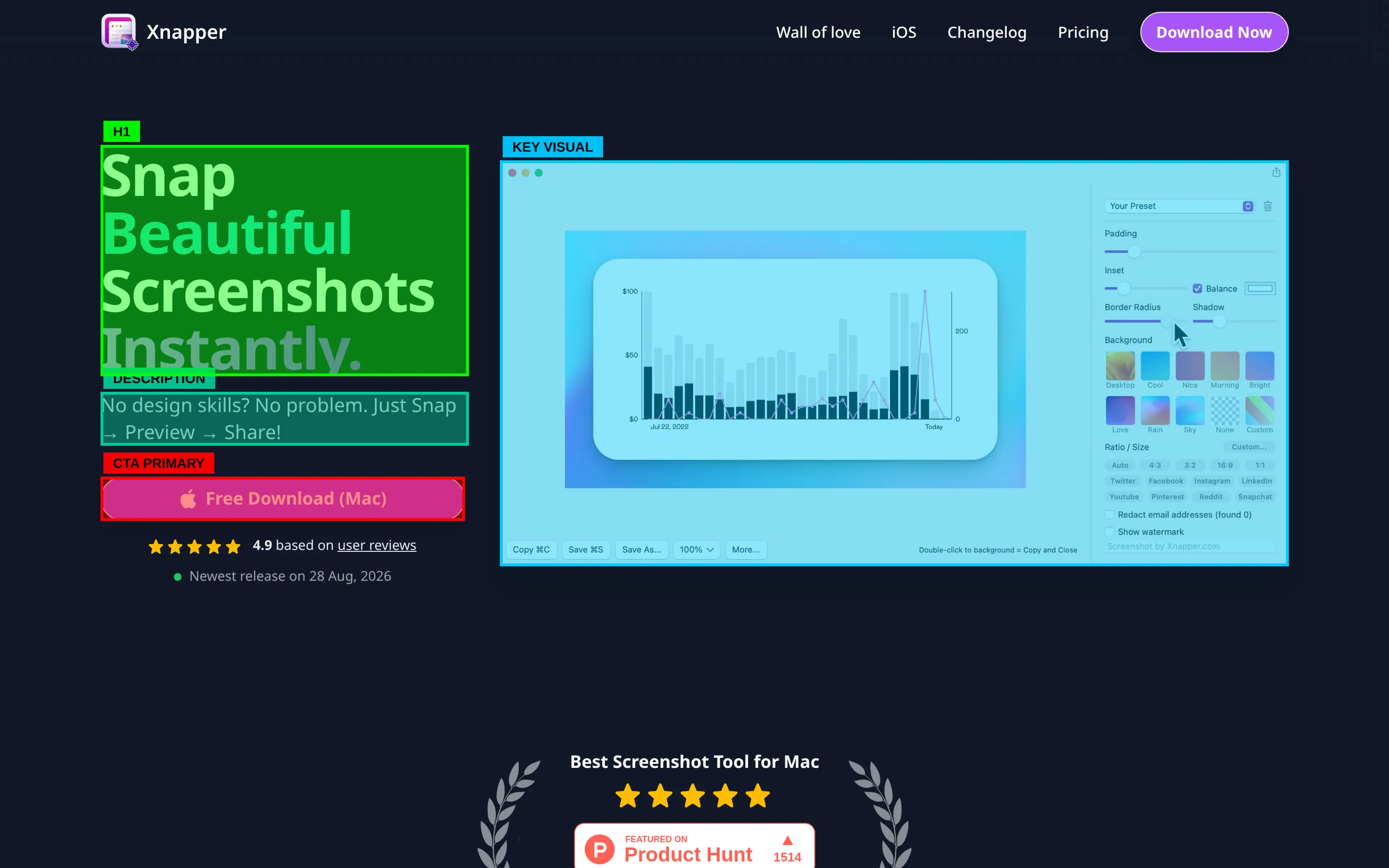Select the Cool background swatch
Image resolution: width=1389 pixels, height=868 pixels.
1155,366
